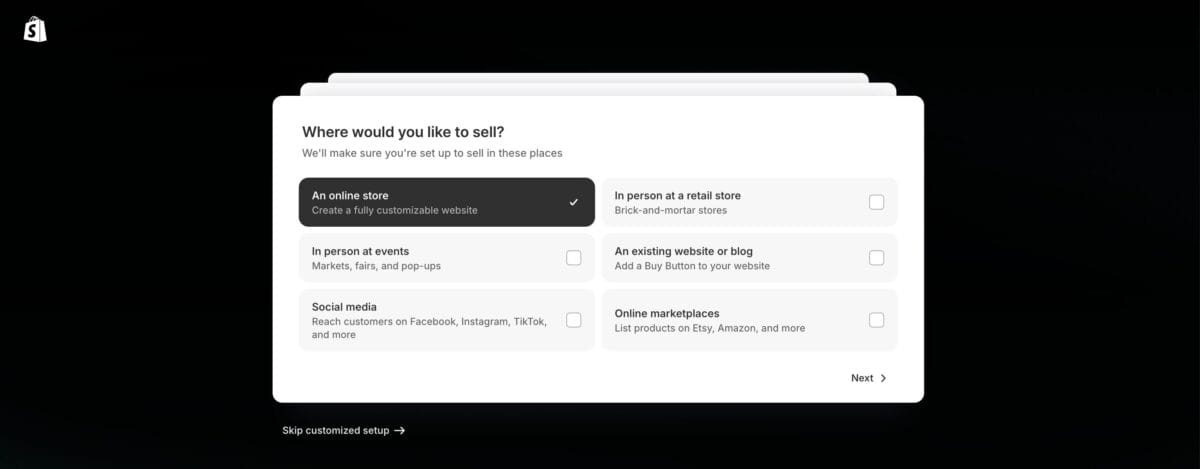Click the Markets, fairs, and pop-ups description
This screenshot has width=1200, height=469.
[376, 267]
